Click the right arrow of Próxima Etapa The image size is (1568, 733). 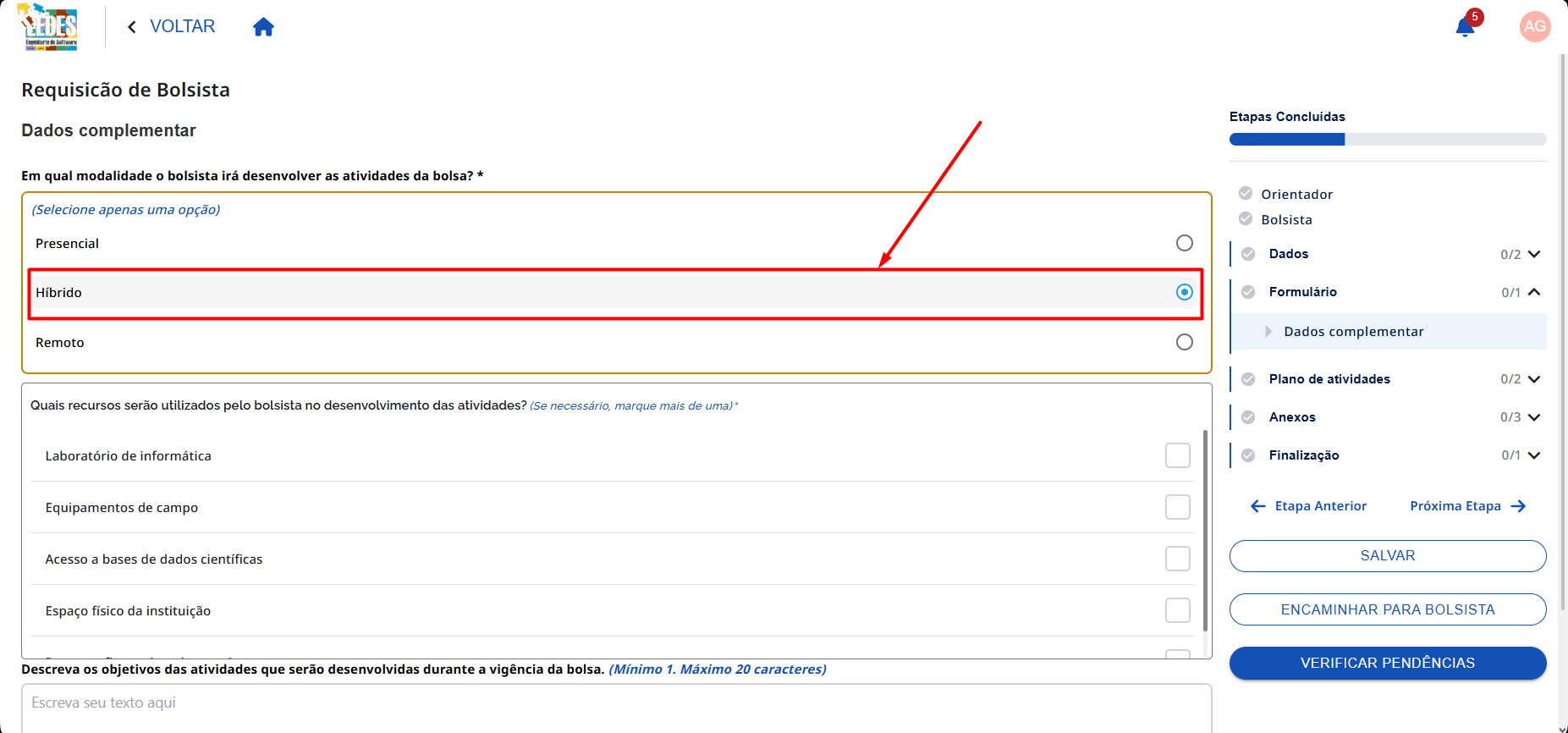point(1518,506)
